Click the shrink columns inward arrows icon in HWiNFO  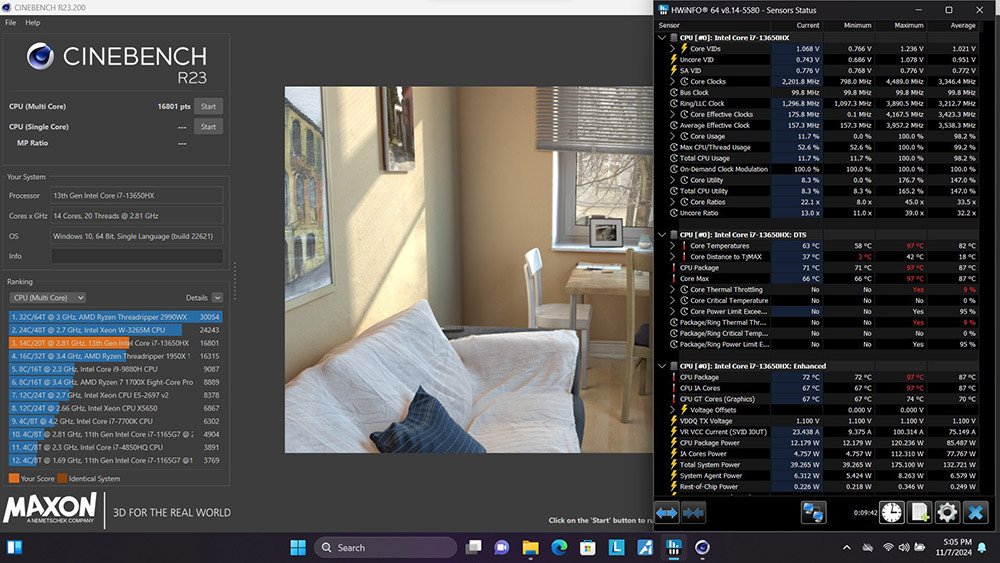(693, 513)
